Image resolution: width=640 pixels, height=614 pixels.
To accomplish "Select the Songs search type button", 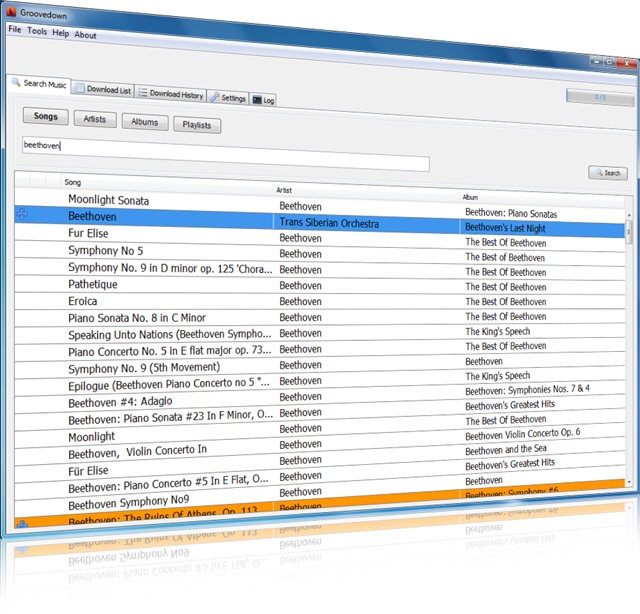I will [46, 117].
